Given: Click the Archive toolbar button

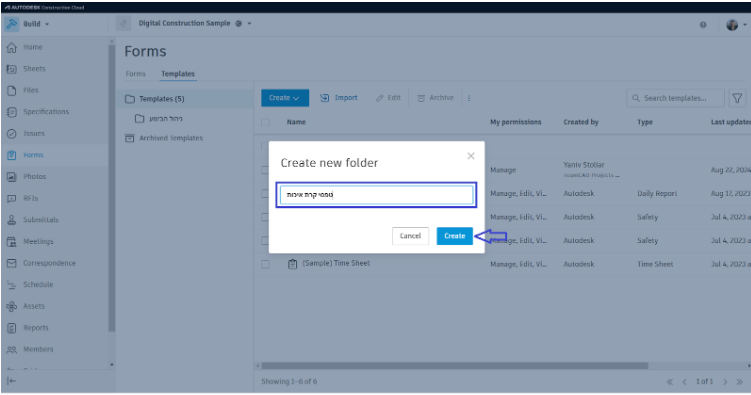Looking at the screenshot, I should (435, 98).
